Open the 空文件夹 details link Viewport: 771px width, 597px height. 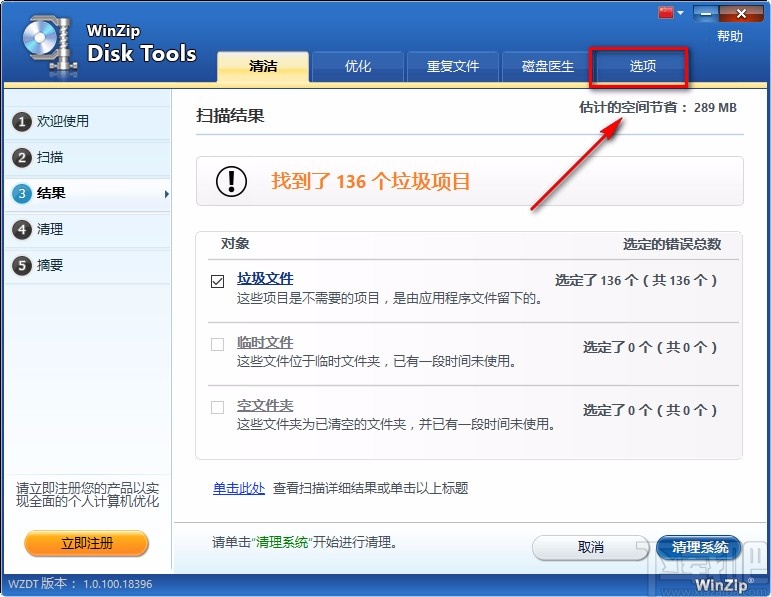(x=265, y=405)
